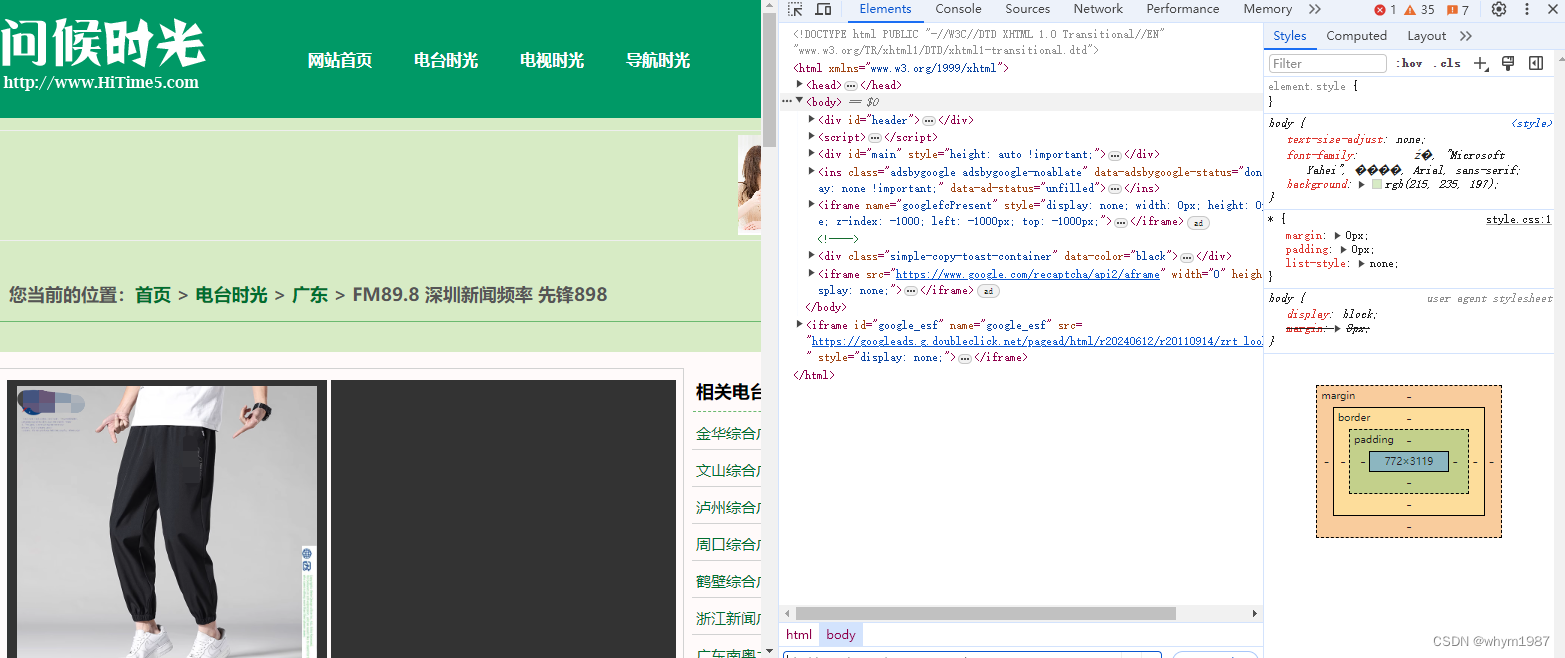Click the Styles Filter input field

pyautogui.click(x=1327, y=63)
